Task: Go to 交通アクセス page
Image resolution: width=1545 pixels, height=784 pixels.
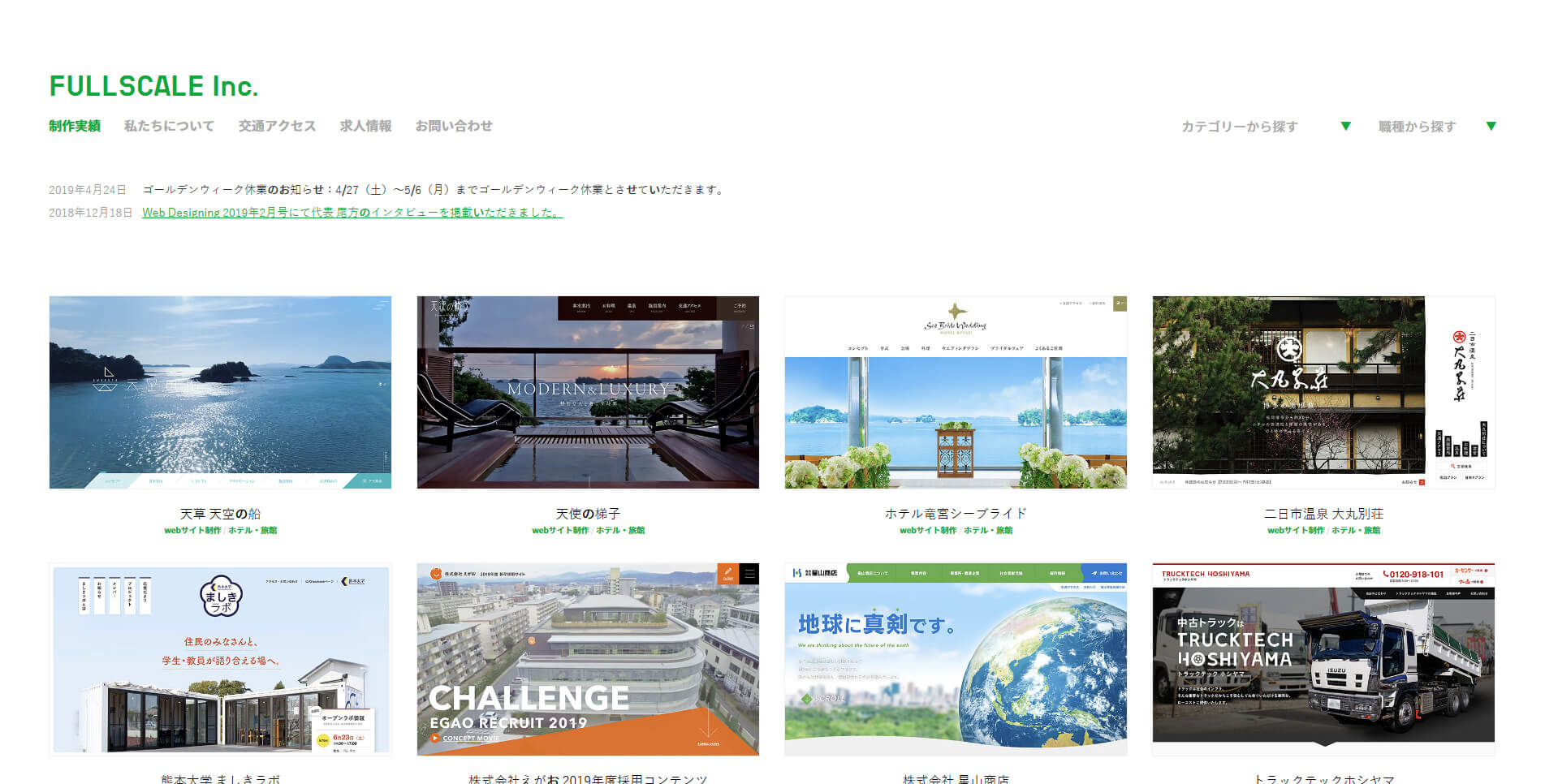Action: tap(277, 126)
